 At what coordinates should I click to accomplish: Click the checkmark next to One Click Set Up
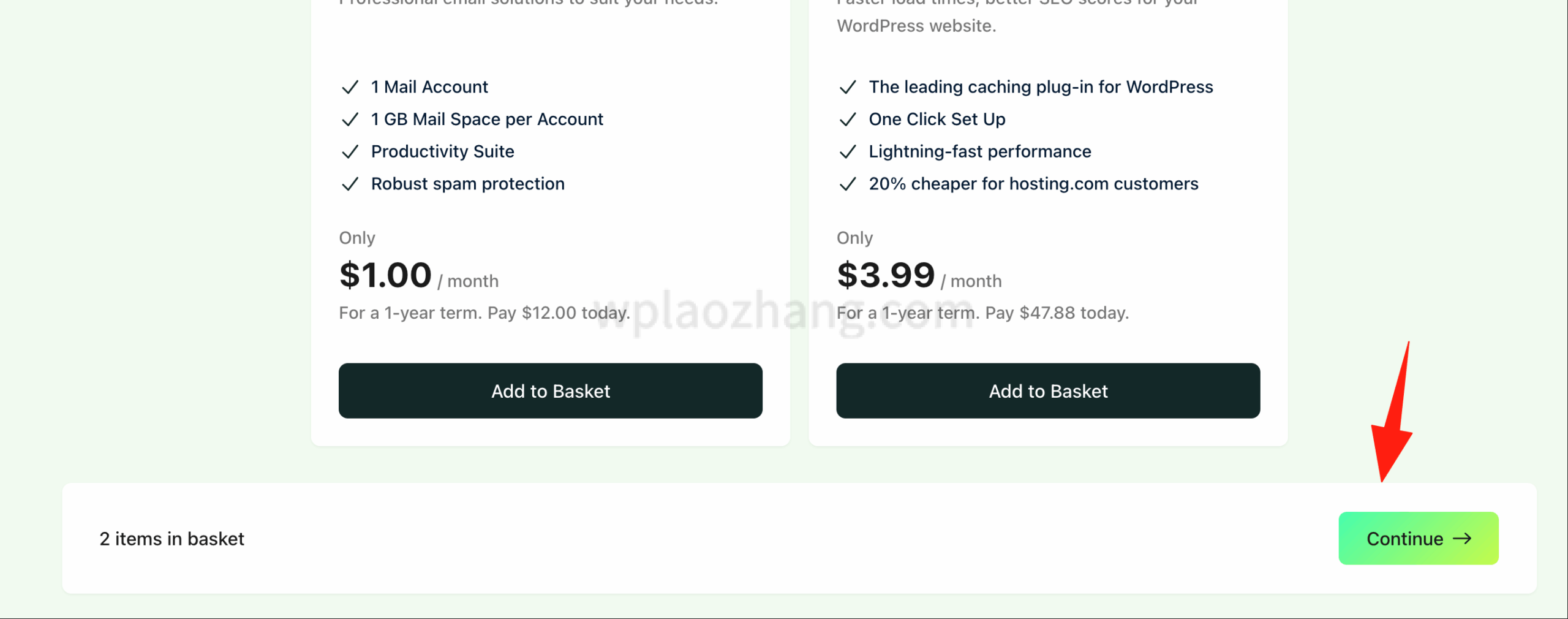click(848, 120)
